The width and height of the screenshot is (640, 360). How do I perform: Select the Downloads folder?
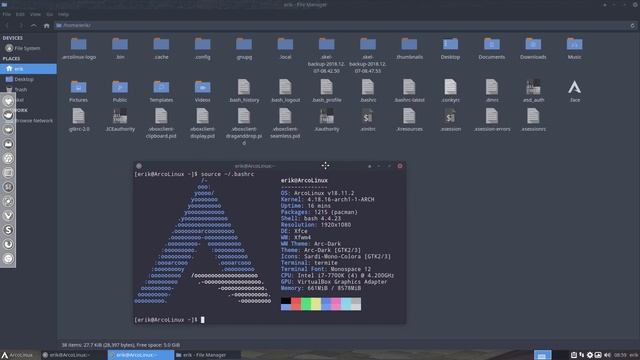[533, 49]
